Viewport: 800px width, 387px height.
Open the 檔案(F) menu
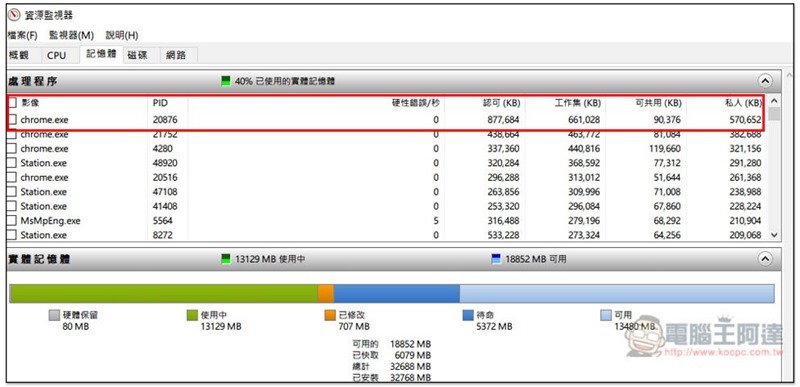pos(22,35)
